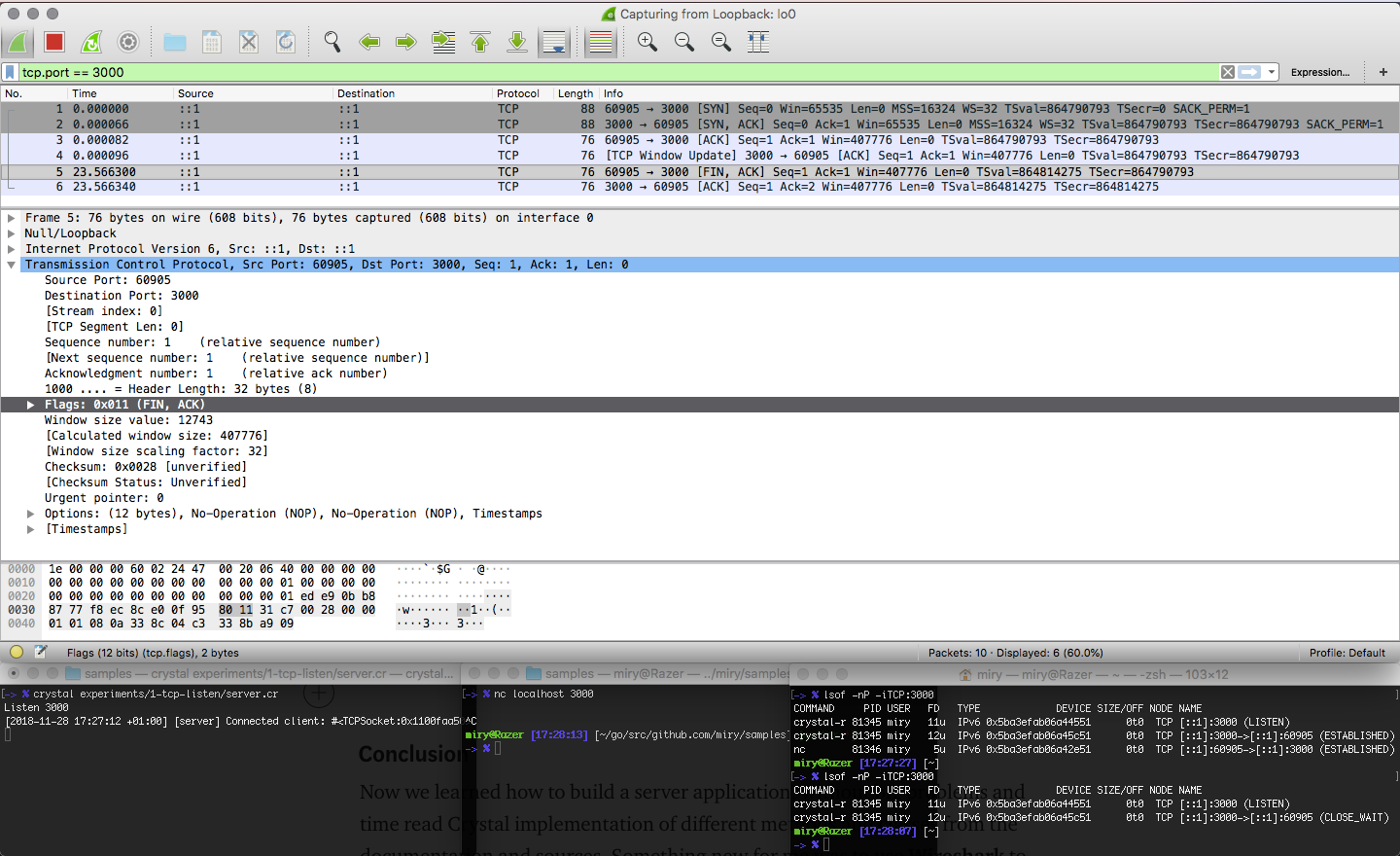This screenshot has height=856, width=1400.
Task: Jump to the last packet
Action: tap(517, 42)
